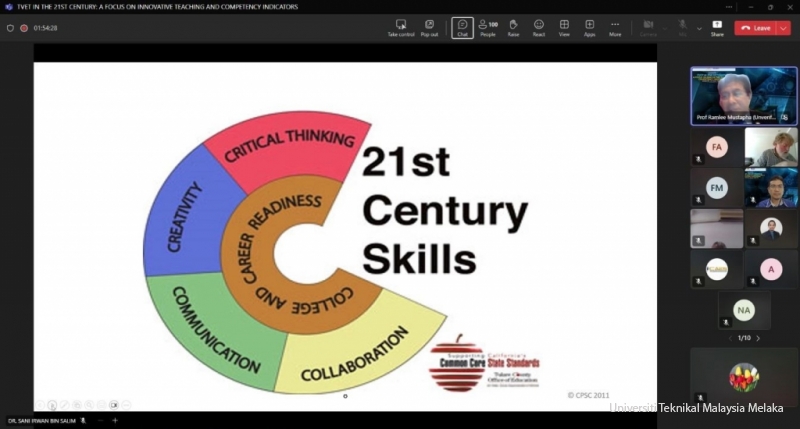Expand the camera options arrow
This screenshot has height=429, width=800.
click(x=664, y=27)
